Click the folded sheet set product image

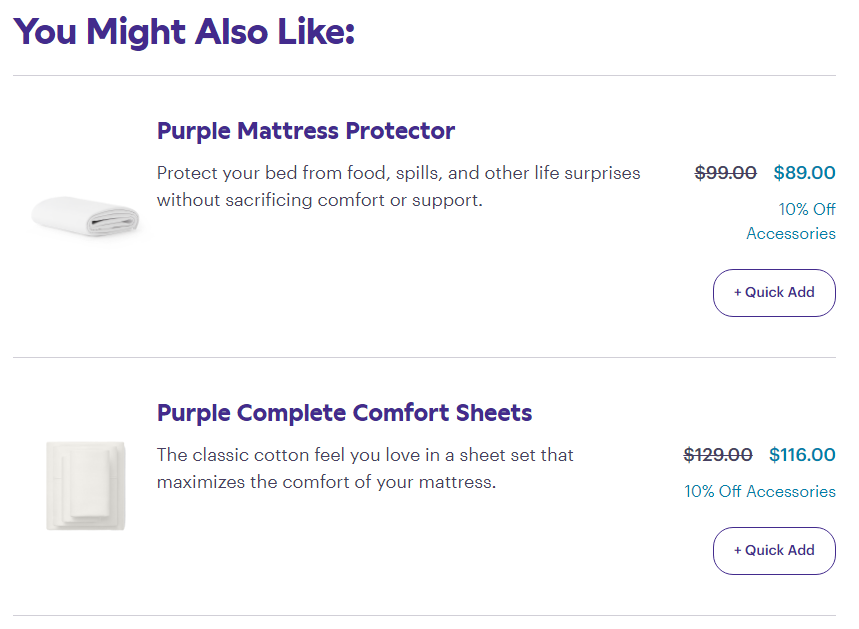[x=86, y=485]
